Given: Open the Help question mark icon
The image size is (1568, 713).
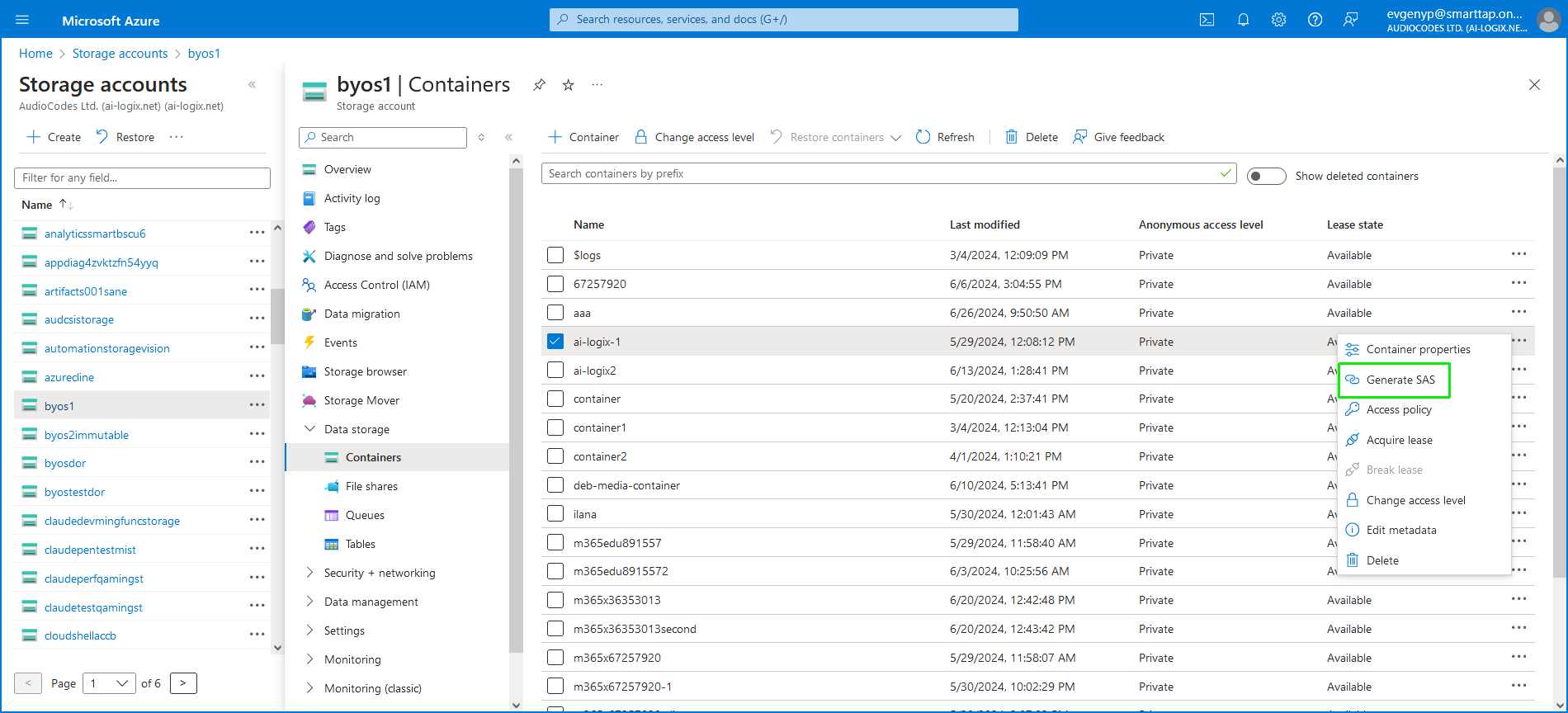Looking at the screenshot, I should 1315,20.
